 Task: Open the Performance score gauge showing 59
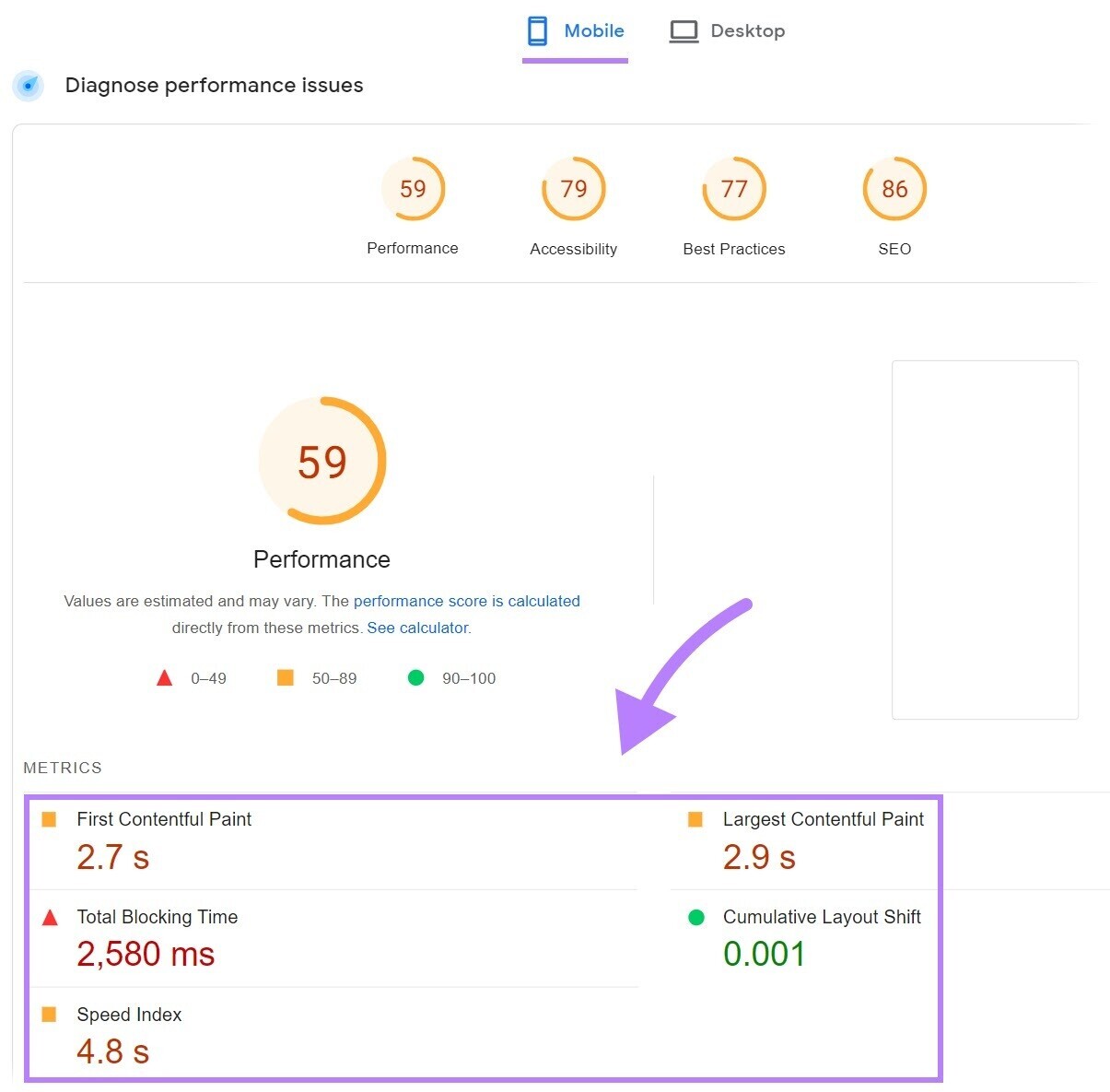click(413, 189)
